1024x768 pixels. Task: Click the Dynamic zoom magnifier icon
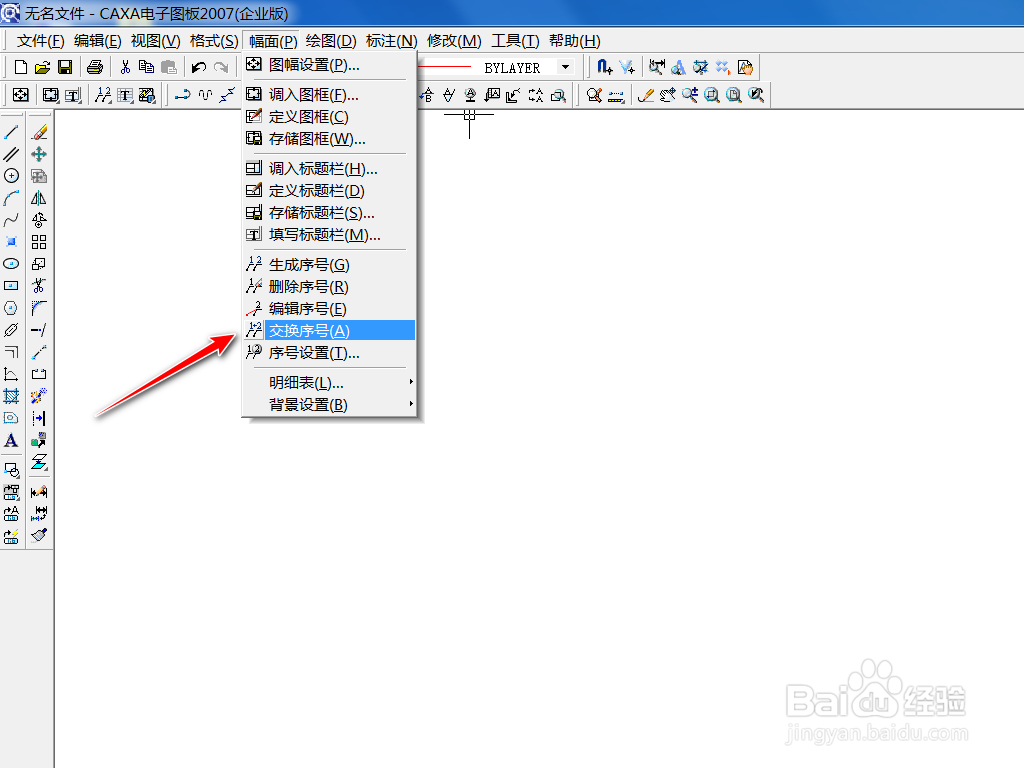coord(690,95)
